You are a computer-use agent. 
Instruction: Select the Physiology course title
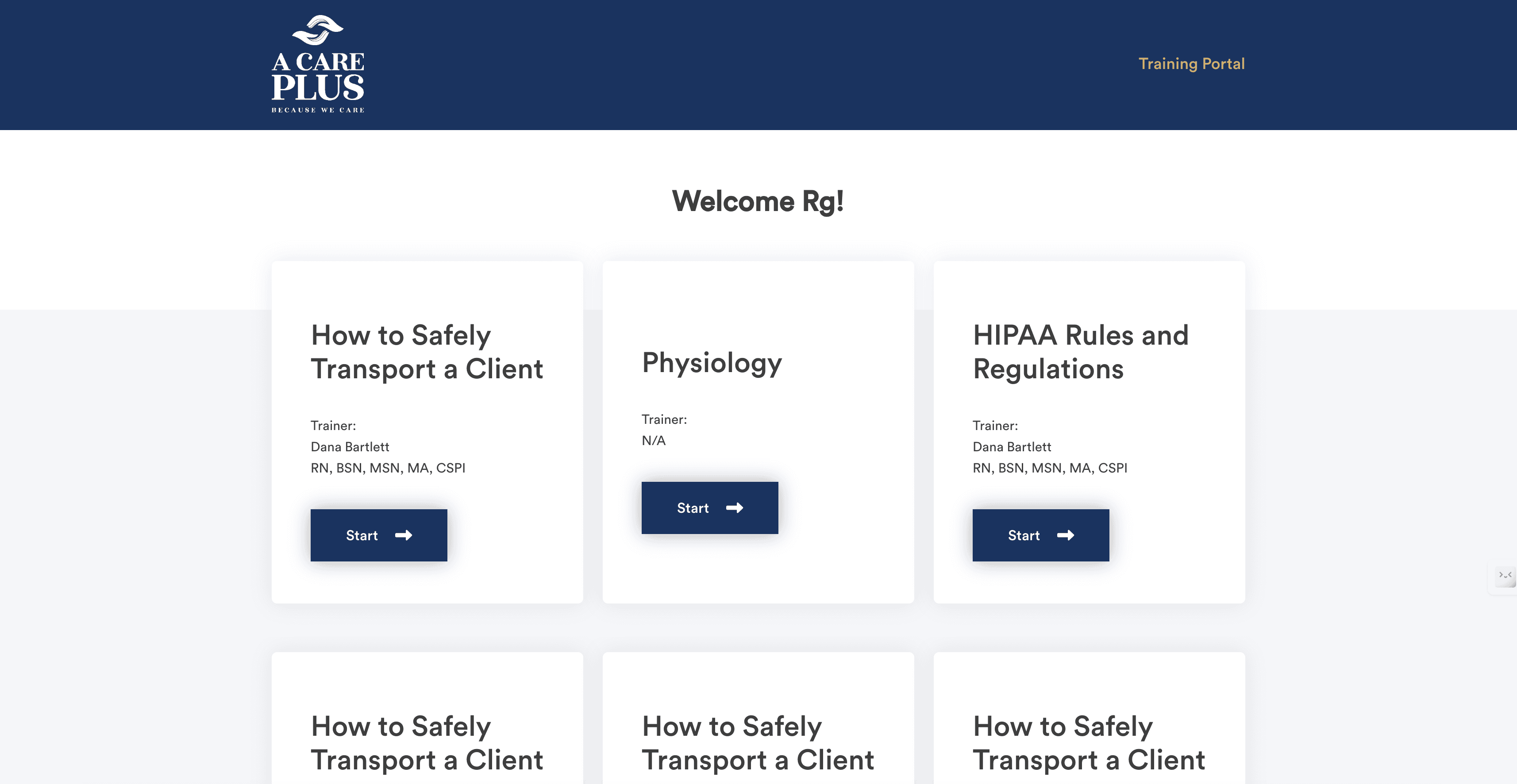click(x=712, y=362)
